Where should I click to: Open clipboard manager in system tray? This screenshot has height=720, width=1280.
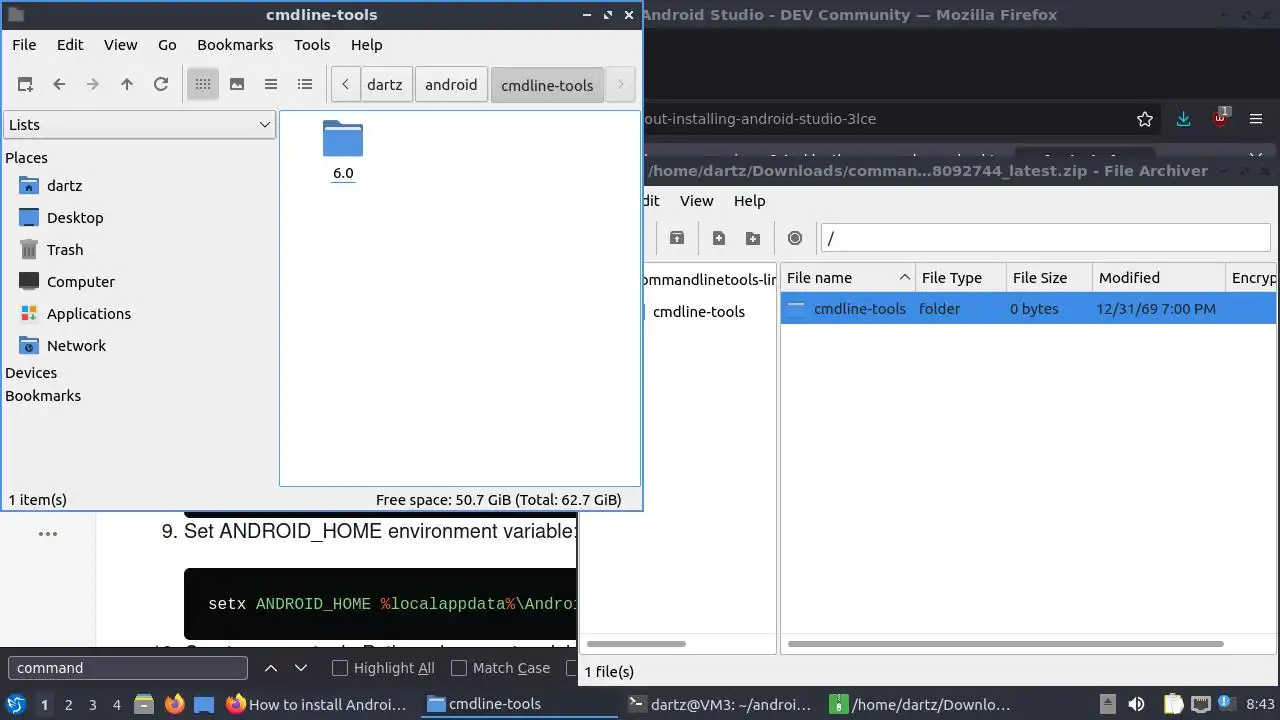click(1173, 704)
